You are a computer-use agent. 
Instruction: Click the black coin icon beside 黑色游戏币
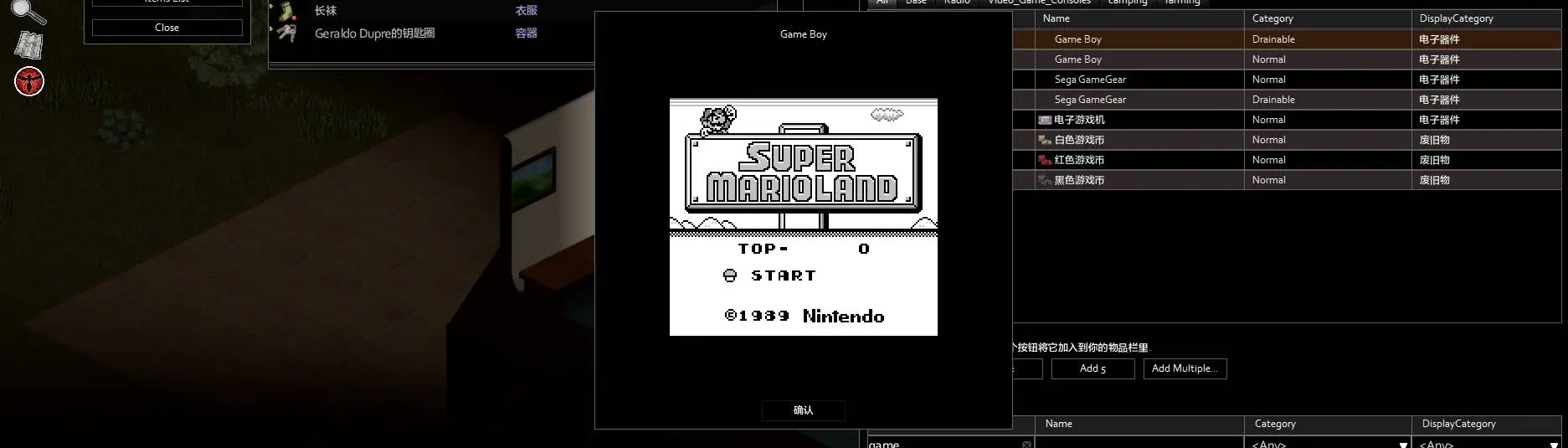click(1045, 180)
